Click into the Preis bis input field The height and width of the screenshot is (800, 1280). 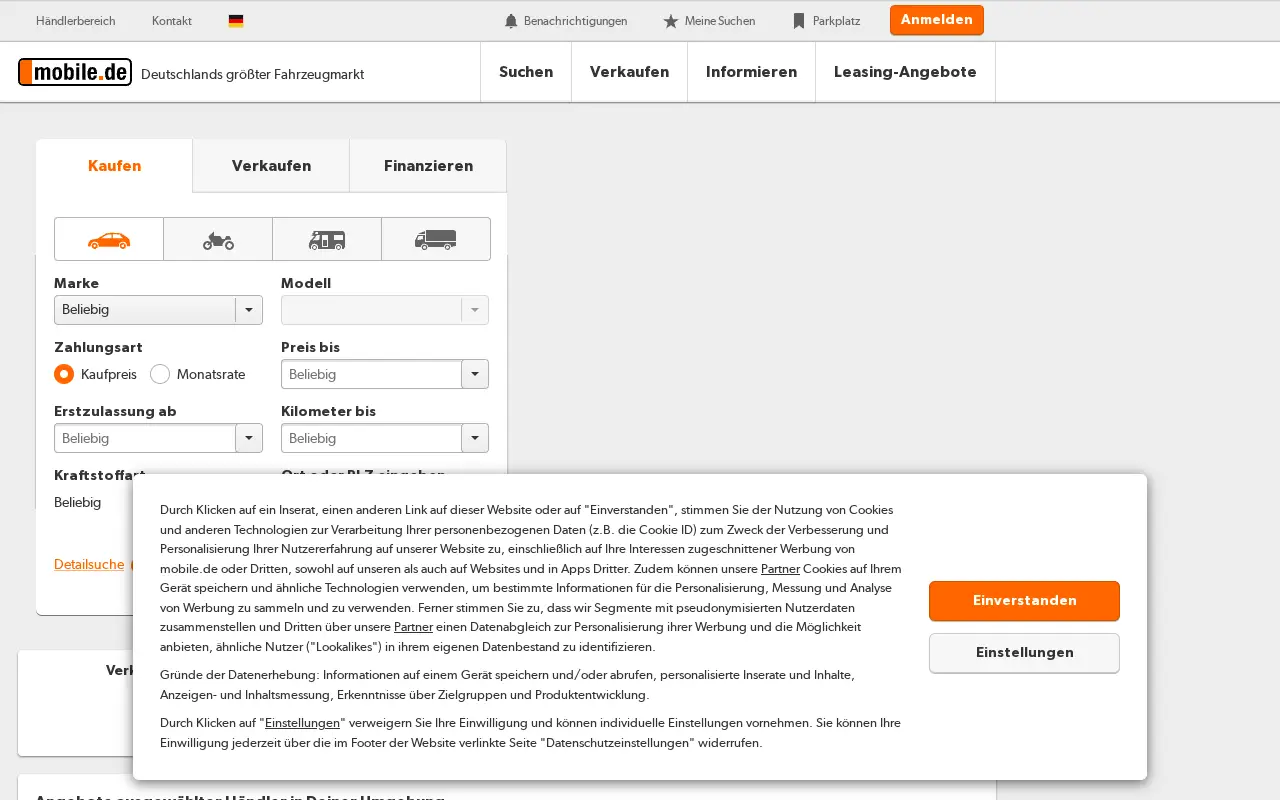(371, 374)
